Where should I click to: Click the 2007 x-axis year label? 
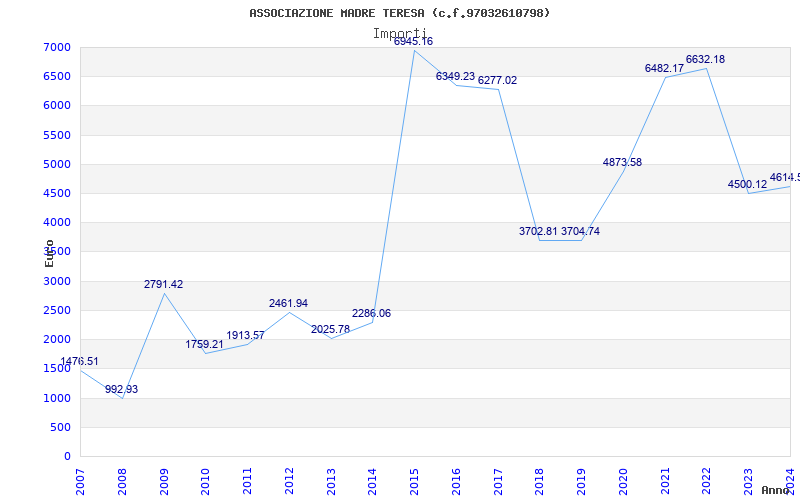[80, 482]
